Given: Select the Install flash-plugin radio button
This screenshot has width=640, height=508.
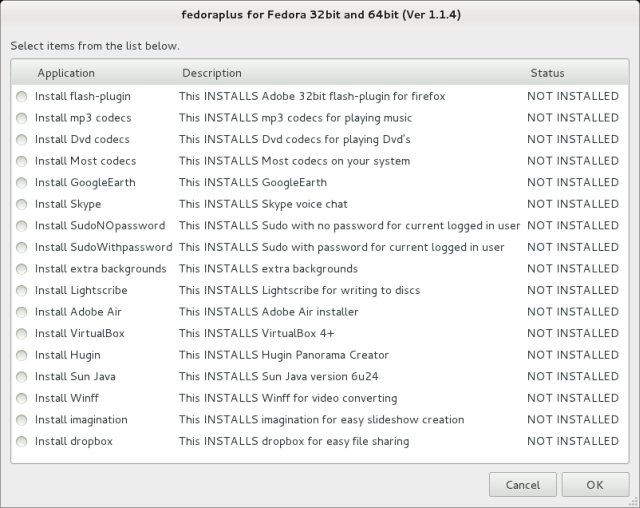Looking at the screenshot, I should [x=22, y=96].
